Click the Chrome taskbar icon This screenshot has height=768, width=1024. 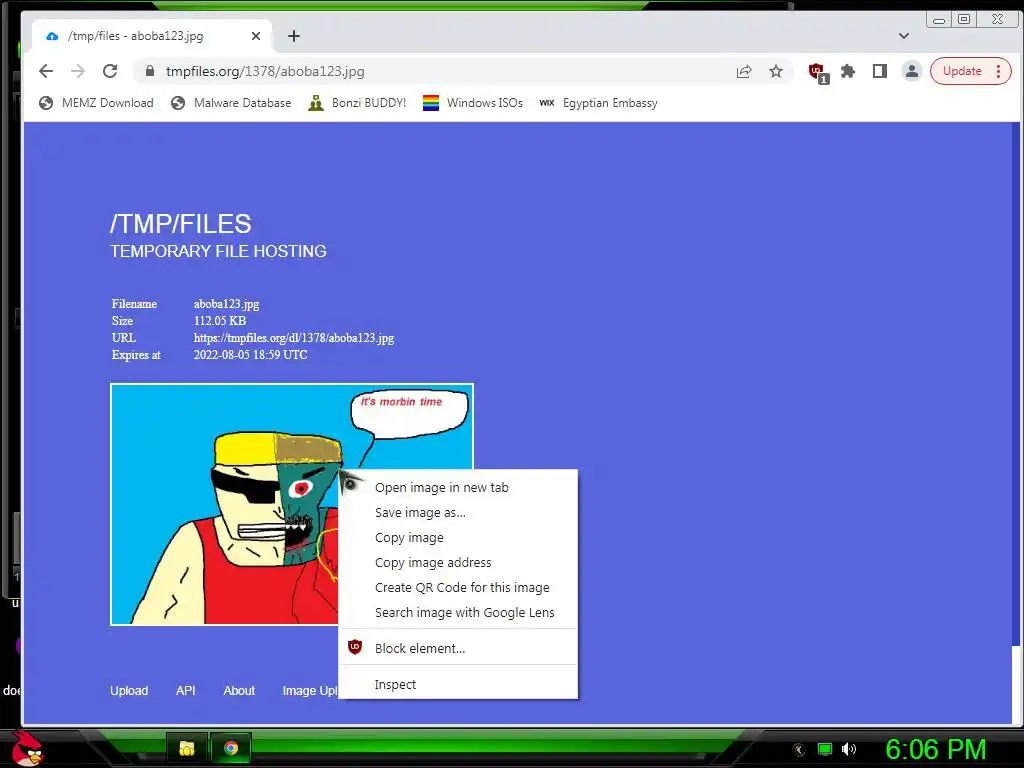(231, 748)
